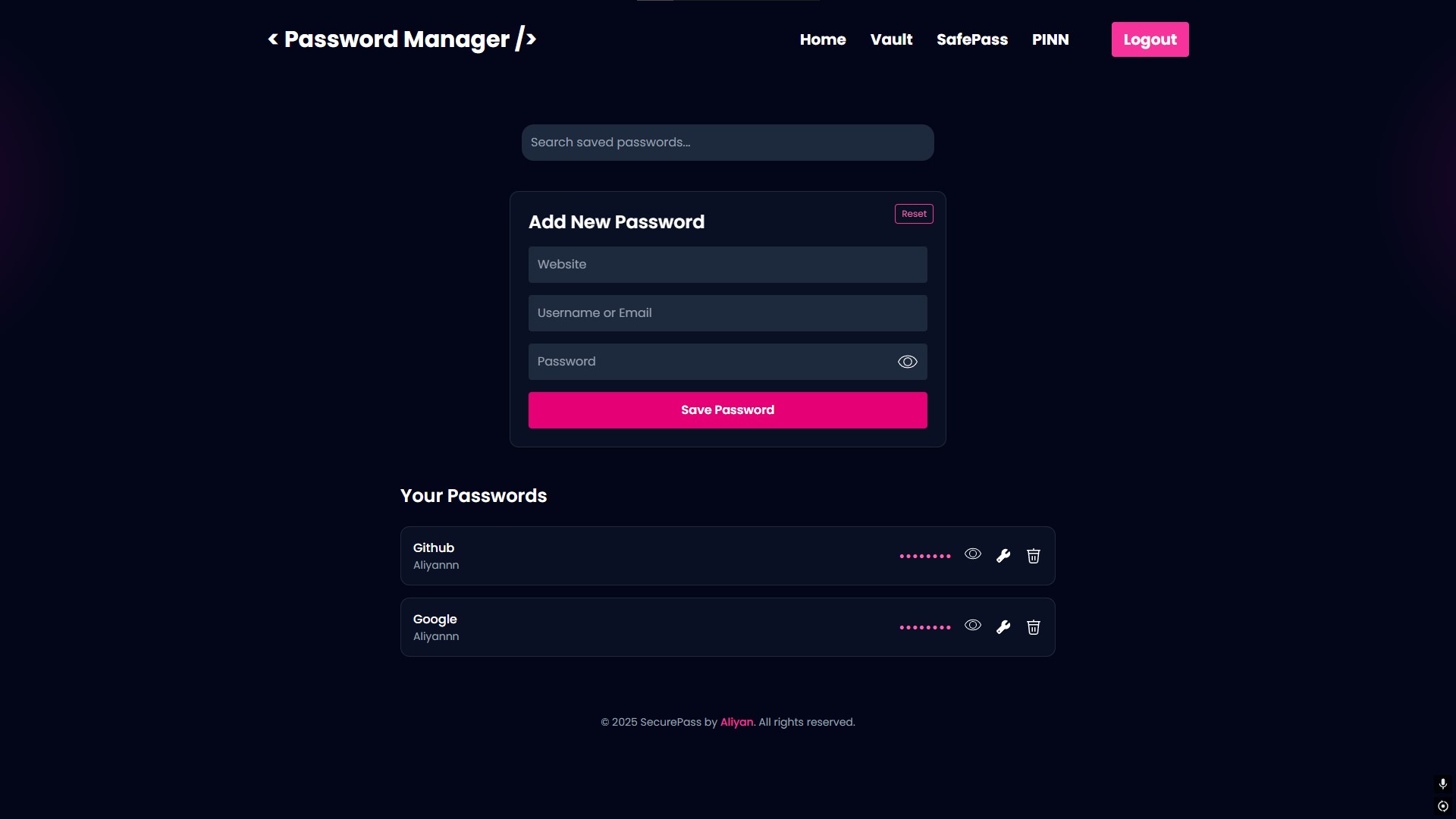Click Logout
1456x819 pixels.
1150,39
